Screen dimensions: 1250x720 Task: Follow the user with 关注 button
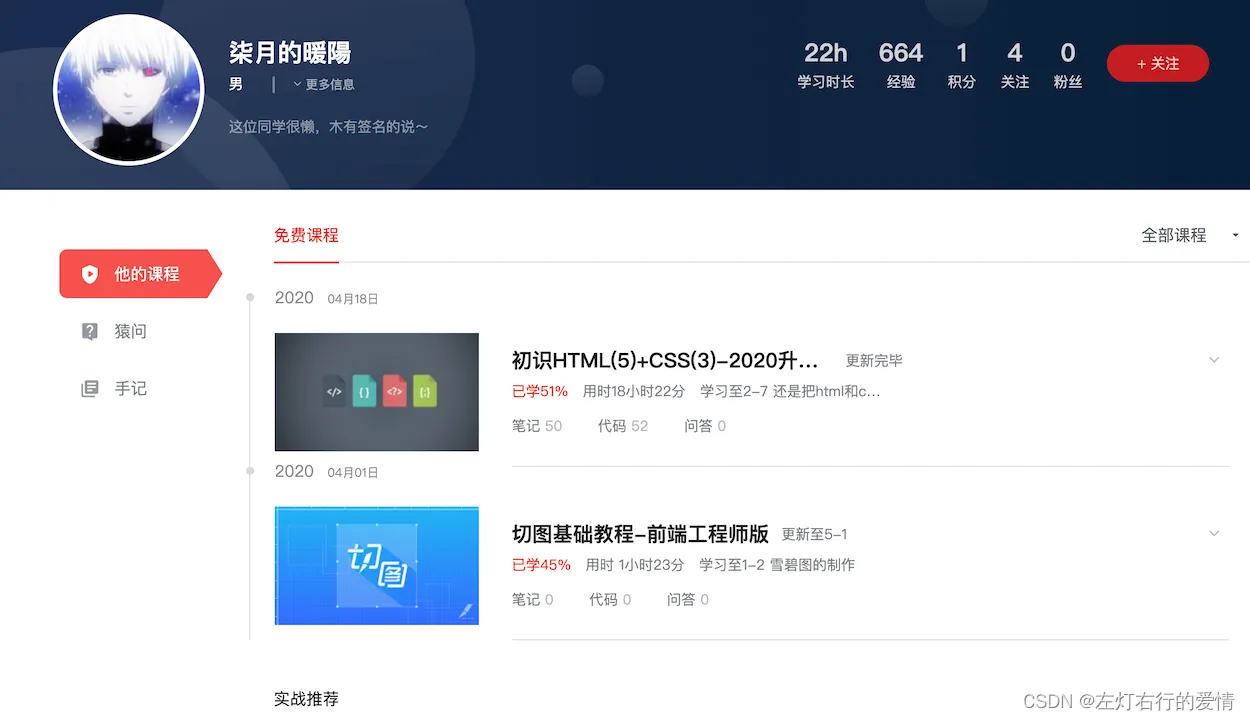coord(1158,64)
